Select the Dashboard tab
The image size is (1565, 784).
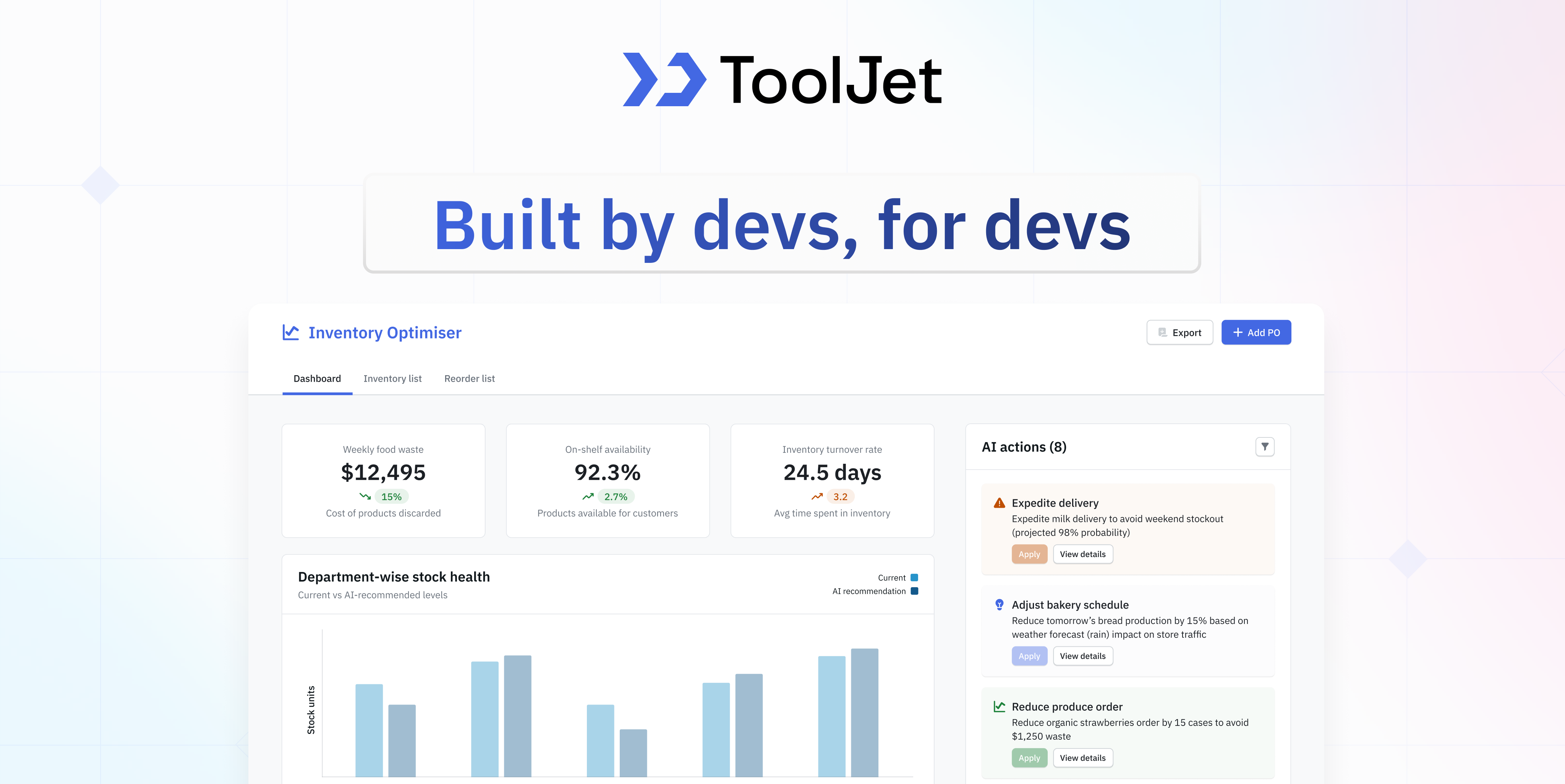pyautogui.click(x=317, y=378)
